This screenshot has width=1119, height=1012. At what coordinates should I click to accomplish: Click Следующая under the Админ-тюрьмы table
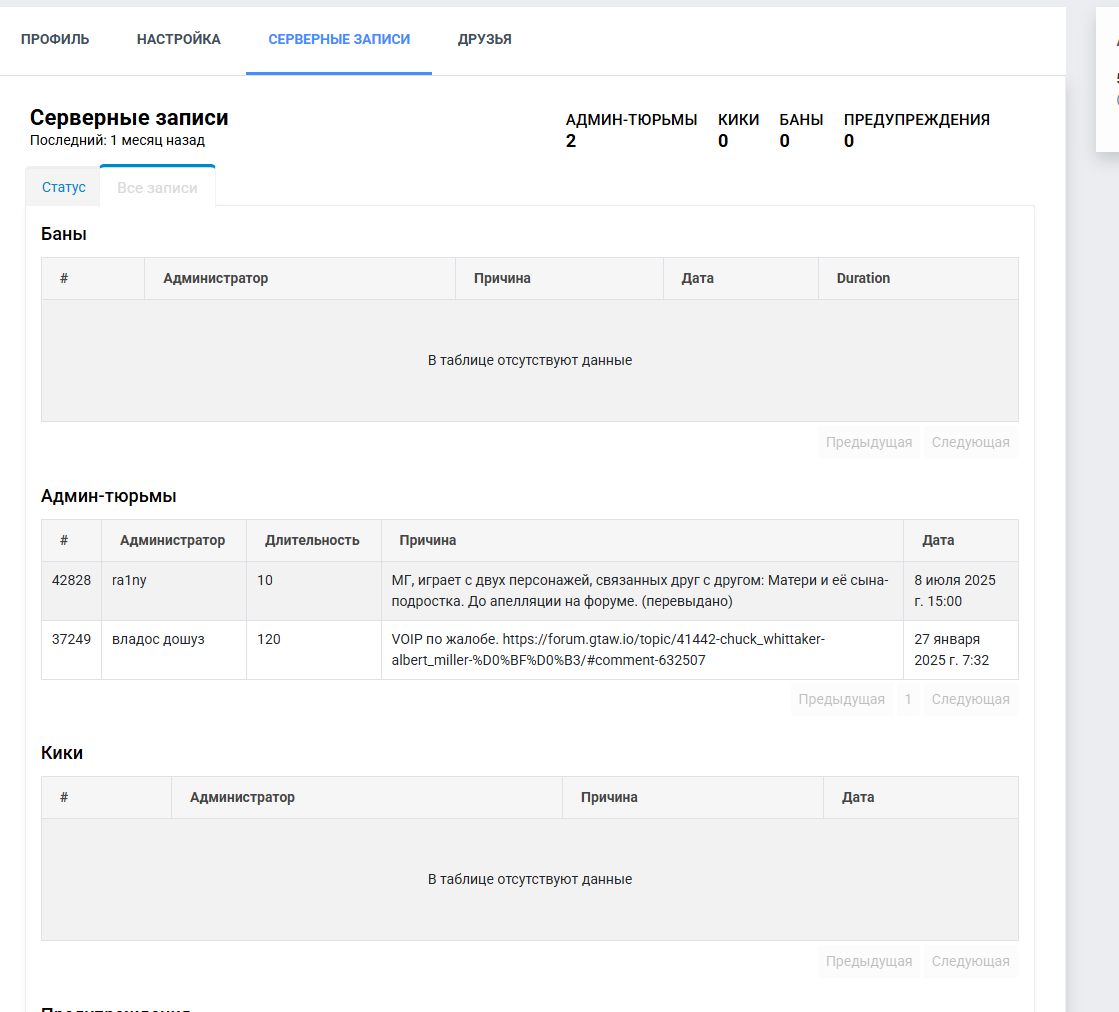pos(971,699)
